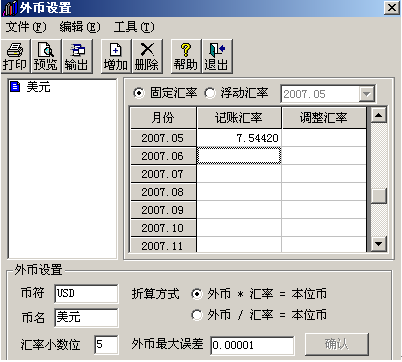Choose 外币 / 汇率 = 本位币 option
This screenshot has height=362, width=402.
(x=197, y=315)
